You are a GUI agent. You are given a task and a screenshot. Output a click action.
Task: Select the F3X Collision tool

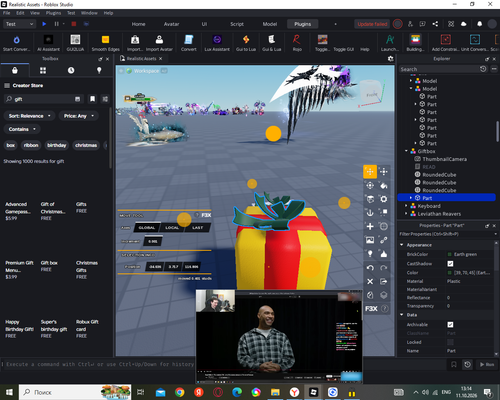(384, 213)
